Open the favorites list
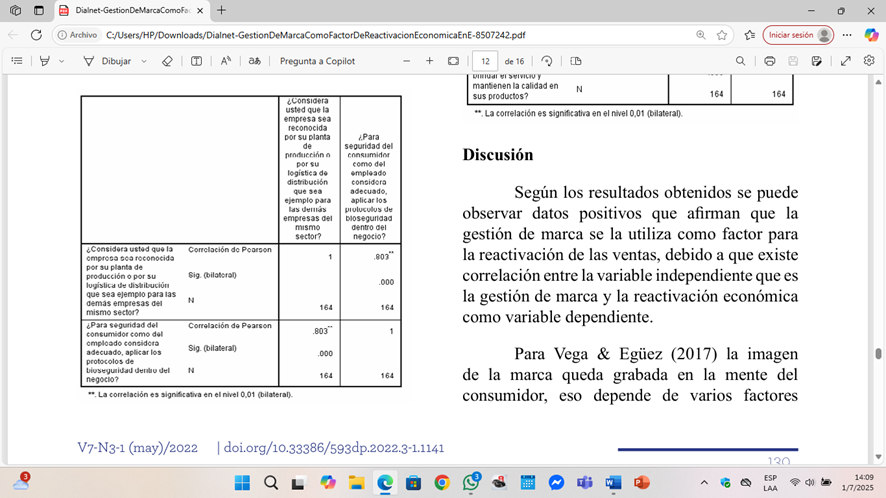The width and height of the screenshot is (886, 498). [750, 35]
